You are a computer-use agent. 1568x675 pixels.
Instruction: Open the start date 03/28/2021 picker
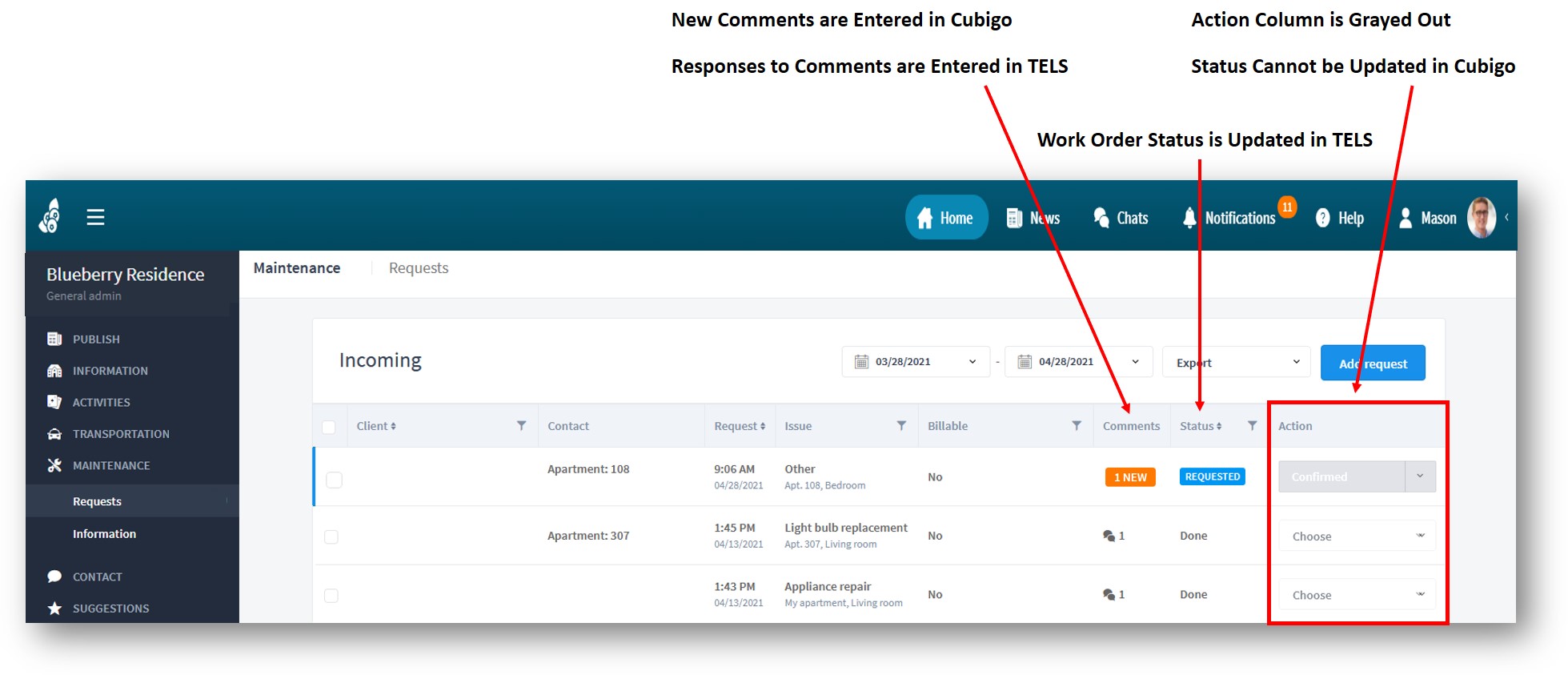click(916, 362)
